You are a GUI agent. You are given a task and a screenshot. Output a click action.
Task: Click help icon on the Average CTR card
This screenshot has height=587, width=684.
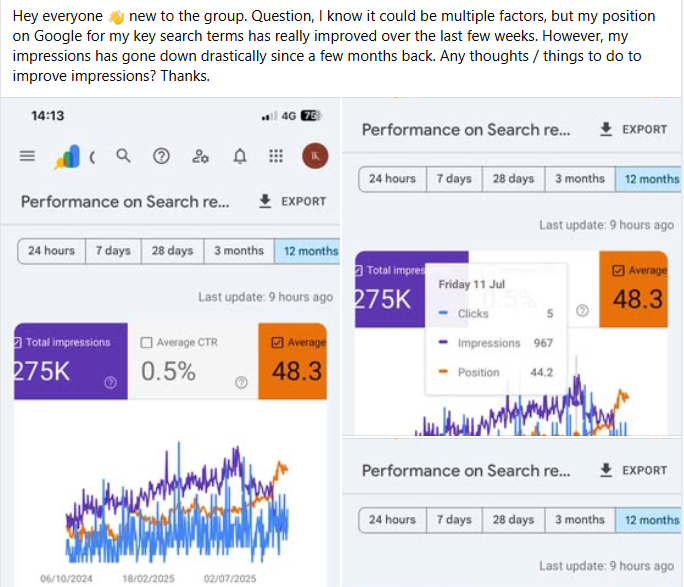[240, 382]
